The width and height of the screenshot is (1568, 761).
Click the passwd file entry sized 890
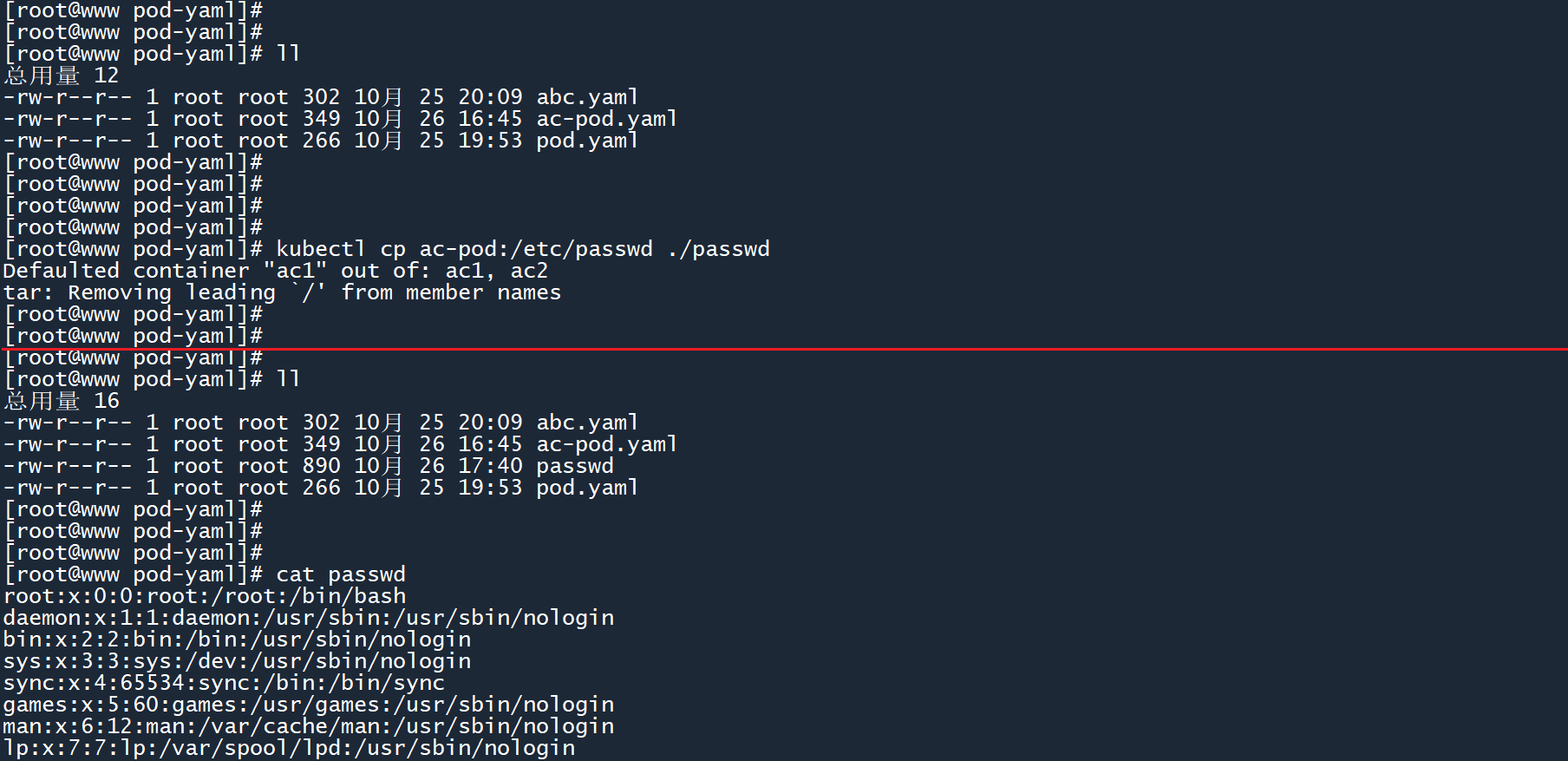[574, 466]
